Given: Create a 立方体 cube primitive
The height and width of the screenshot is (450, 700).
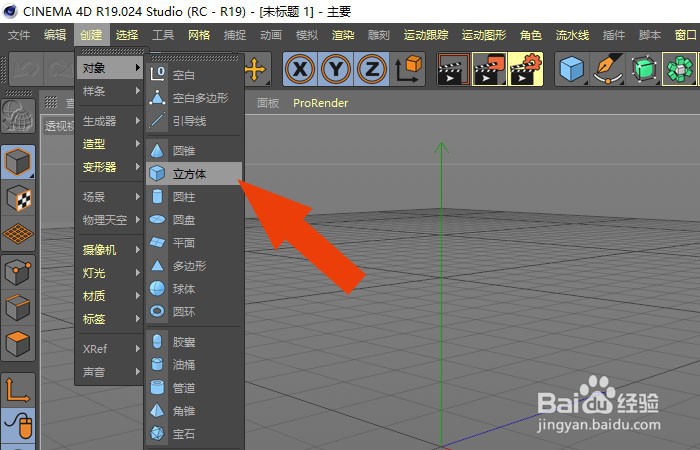Looking at the screenshot, I should (x=194, y=174).
